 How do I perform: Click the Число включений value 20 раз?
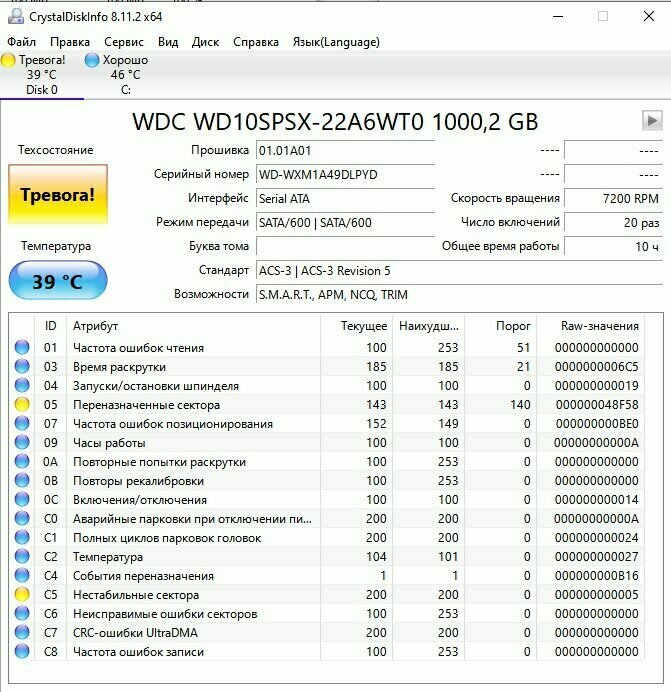click(614, 222)
